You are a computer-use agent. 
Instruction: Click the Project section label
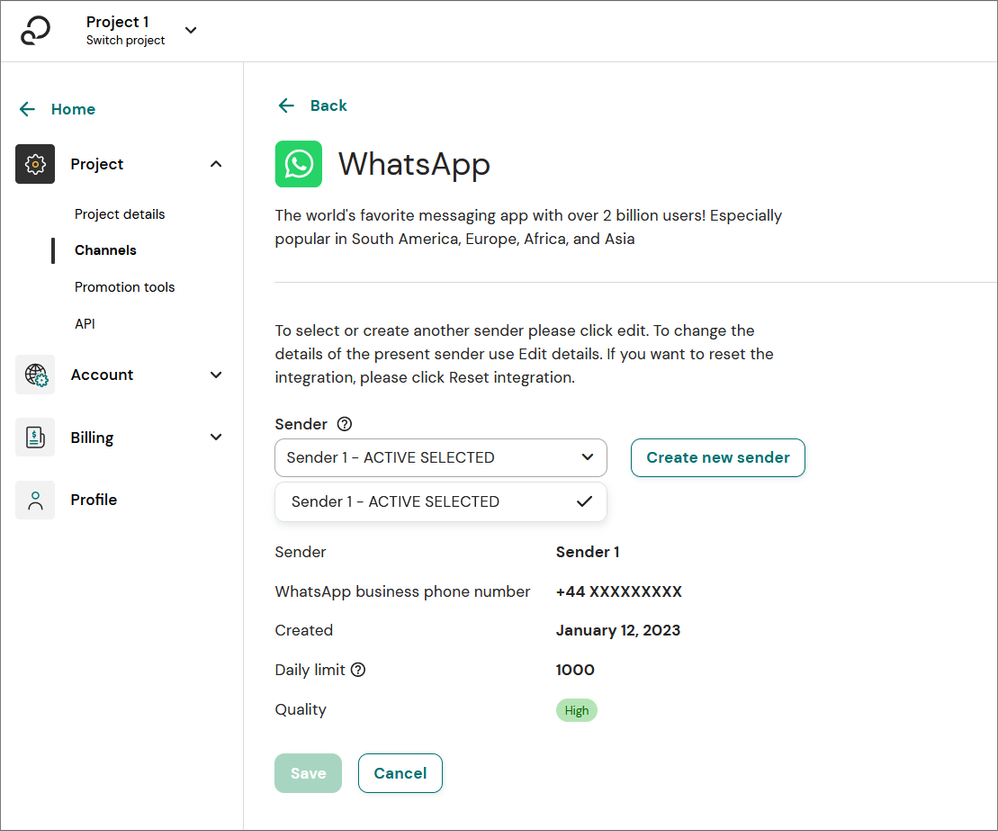[97, 164]
